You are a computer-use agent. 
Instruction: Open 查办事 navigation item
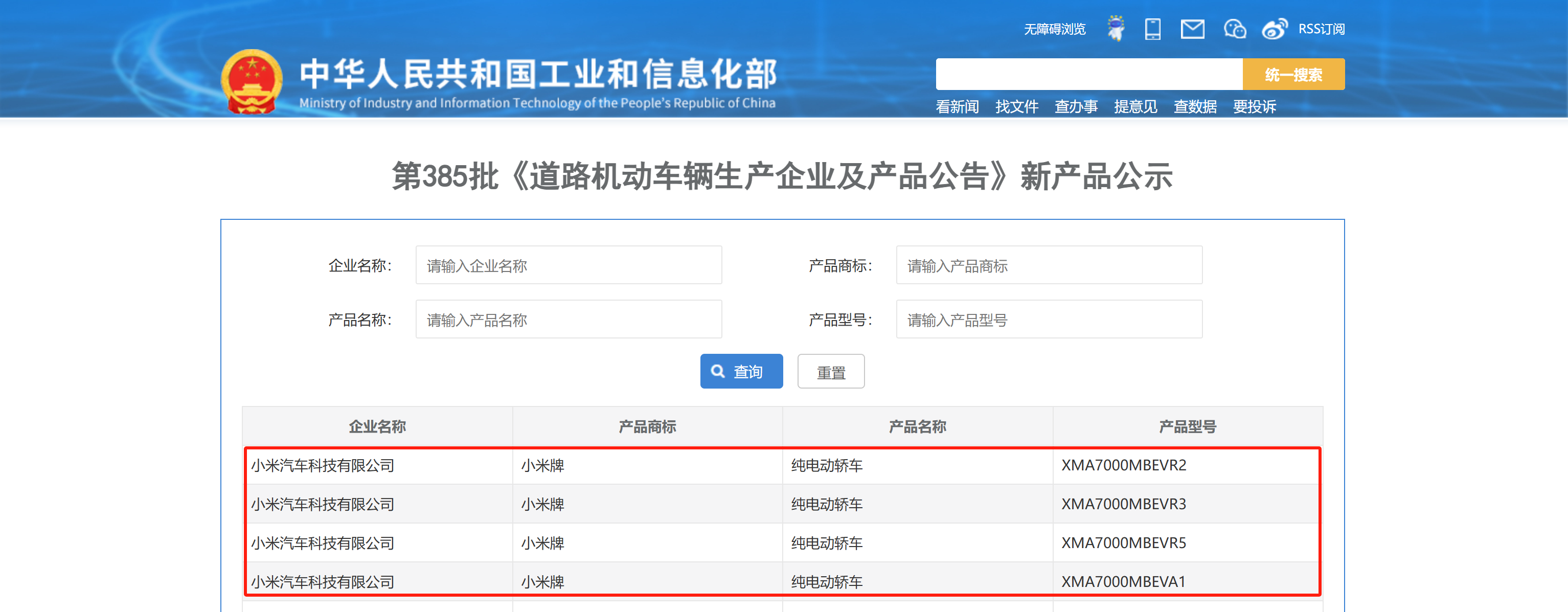[1076, 106]
